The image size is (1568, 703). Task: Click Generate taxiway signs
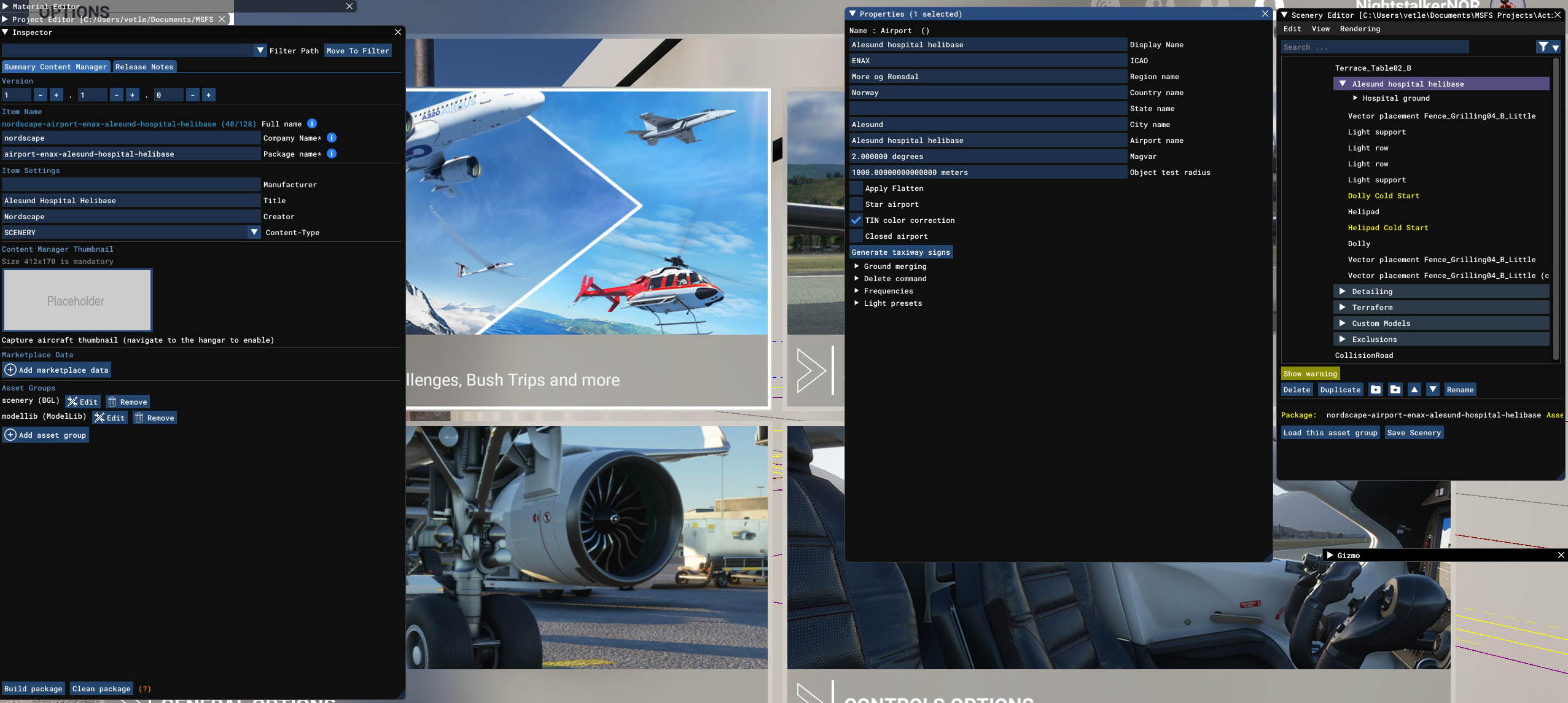pyautogui.click(x=901, y=252)
